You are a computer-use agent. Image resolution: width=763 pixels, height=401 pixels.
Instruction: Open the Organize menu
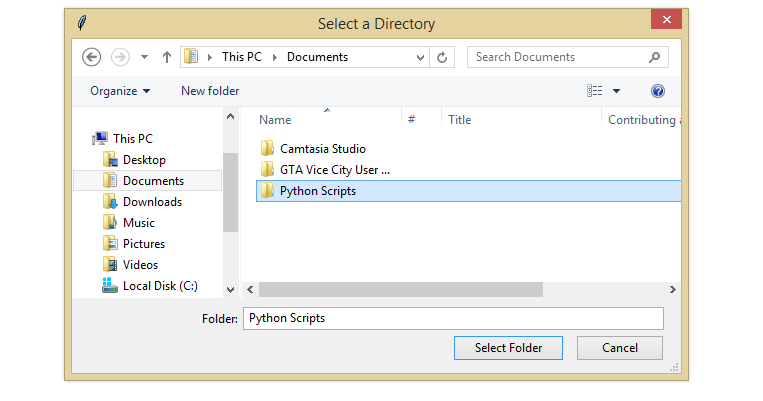(x=120, y=91)
